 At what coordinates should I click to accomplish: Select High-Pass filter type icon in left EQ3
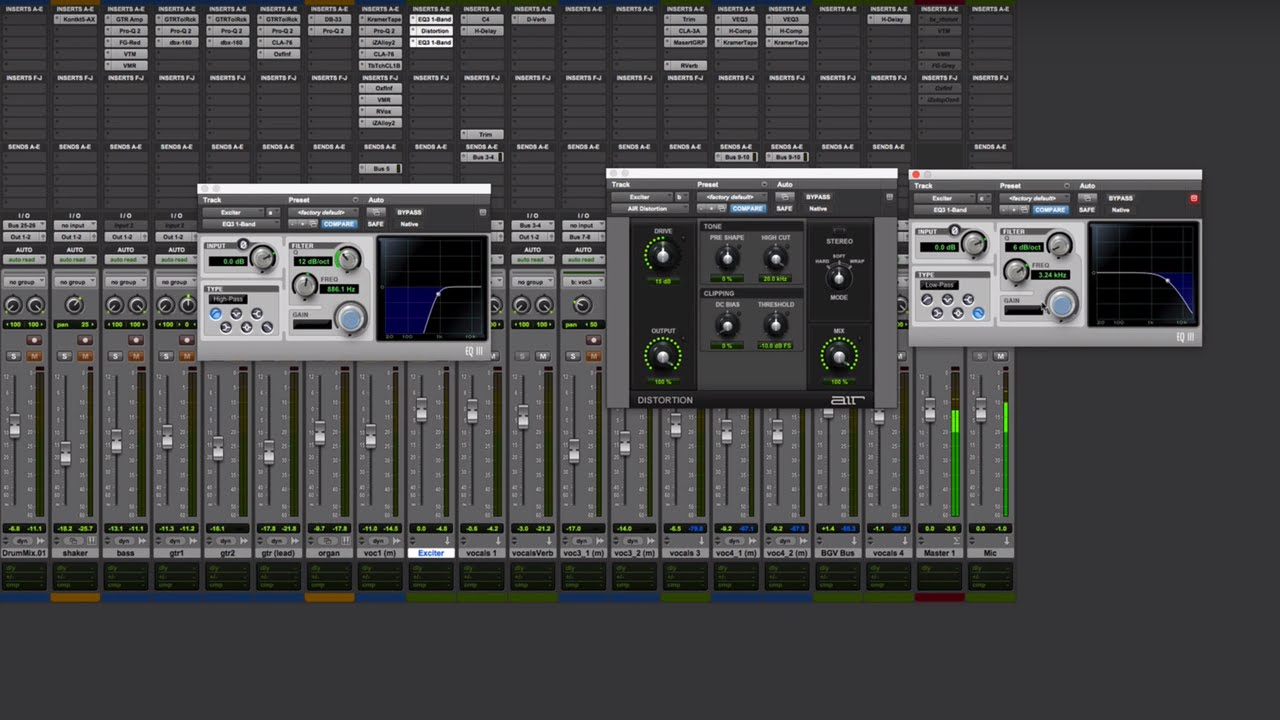tap(215, 314)
